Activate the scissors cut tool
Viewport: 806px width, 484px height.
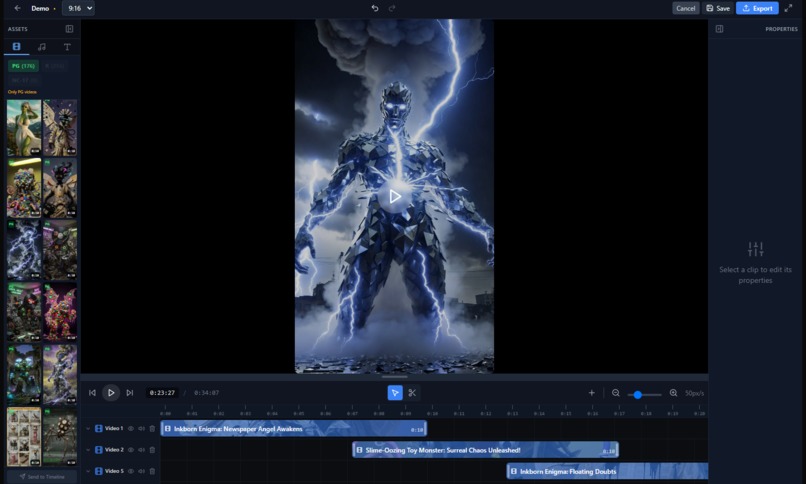tap(412, 393)
